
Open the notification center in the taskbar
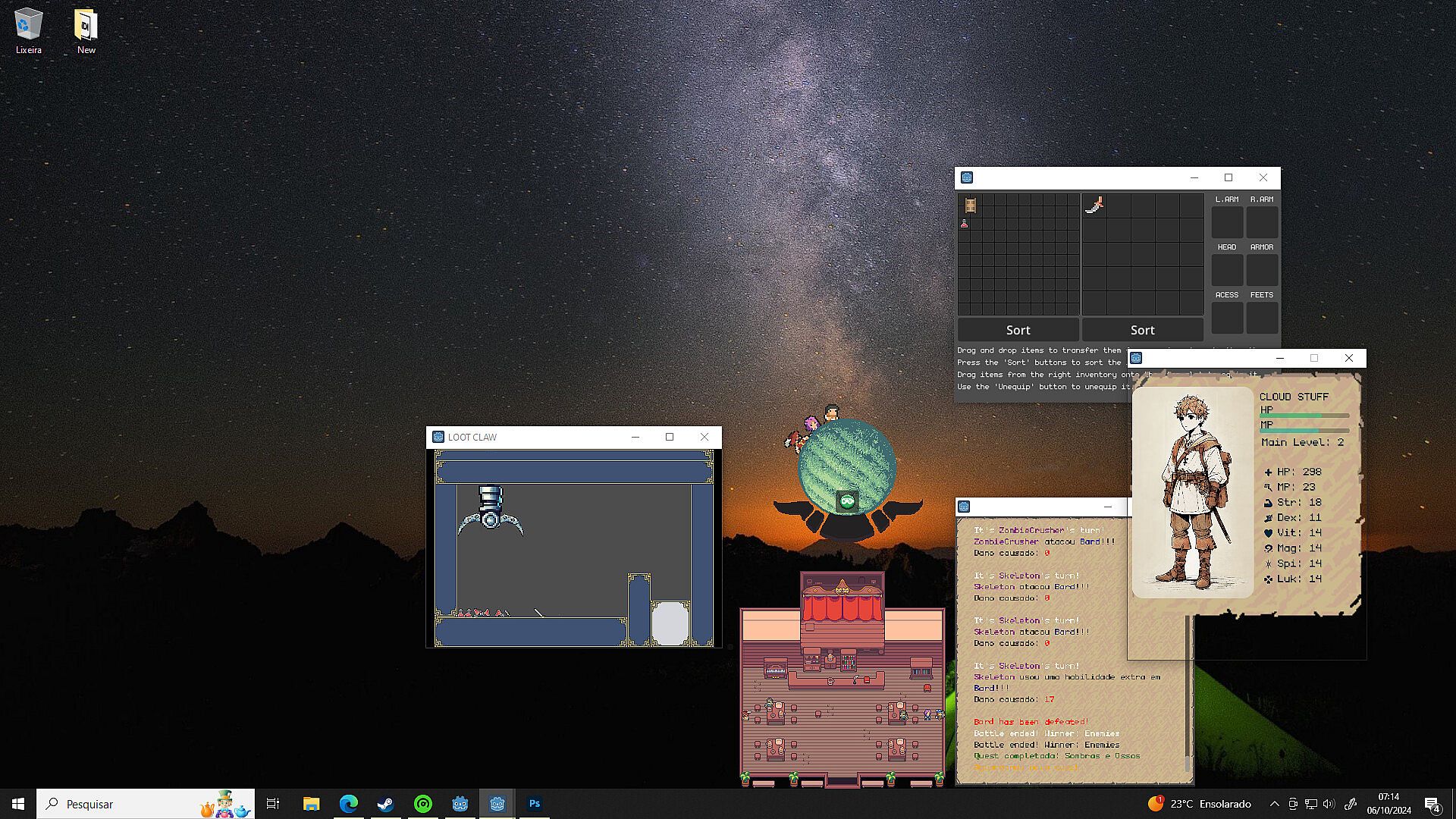pyautogui.click(x=1432, y=804)
